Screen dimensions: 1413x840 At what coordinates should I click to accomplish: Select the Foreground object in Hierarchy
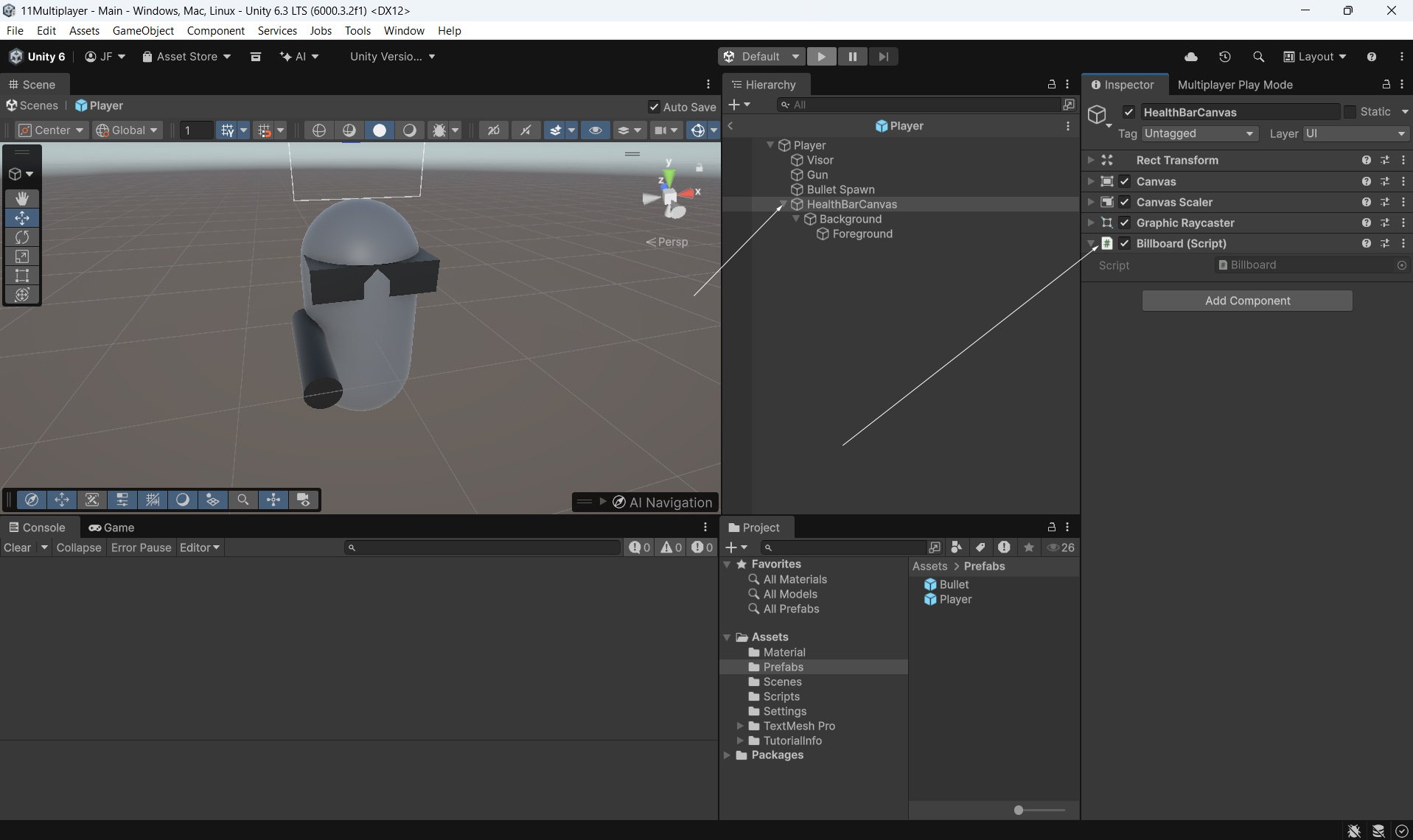coord(862,234)
